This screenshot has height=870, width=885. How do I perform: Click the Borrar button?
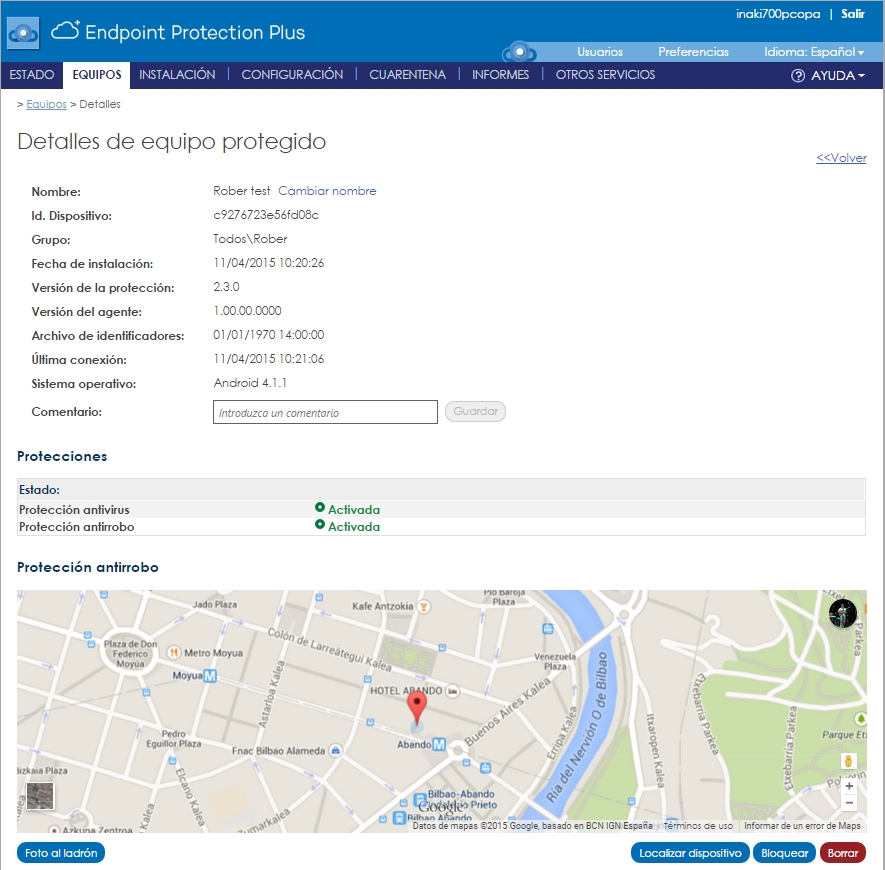pos(843,853)
